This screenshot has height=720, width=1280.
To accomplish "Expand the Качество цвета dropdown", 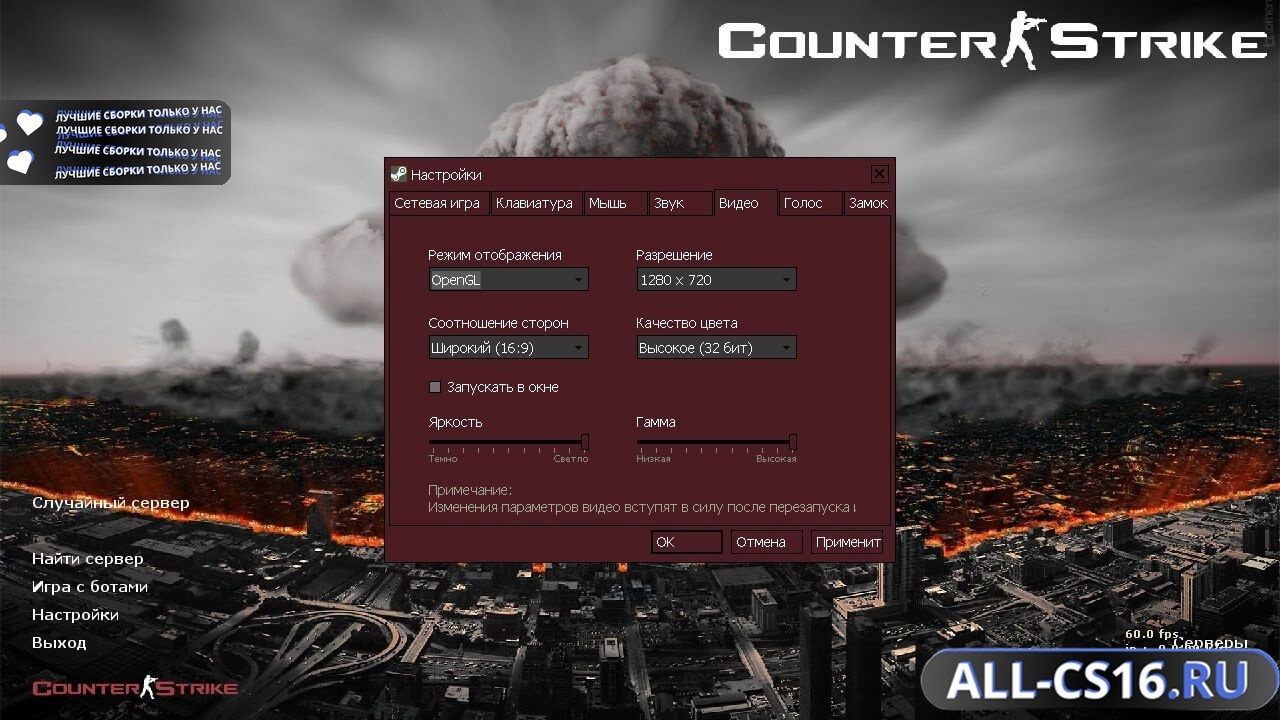I will coord(716,348).
